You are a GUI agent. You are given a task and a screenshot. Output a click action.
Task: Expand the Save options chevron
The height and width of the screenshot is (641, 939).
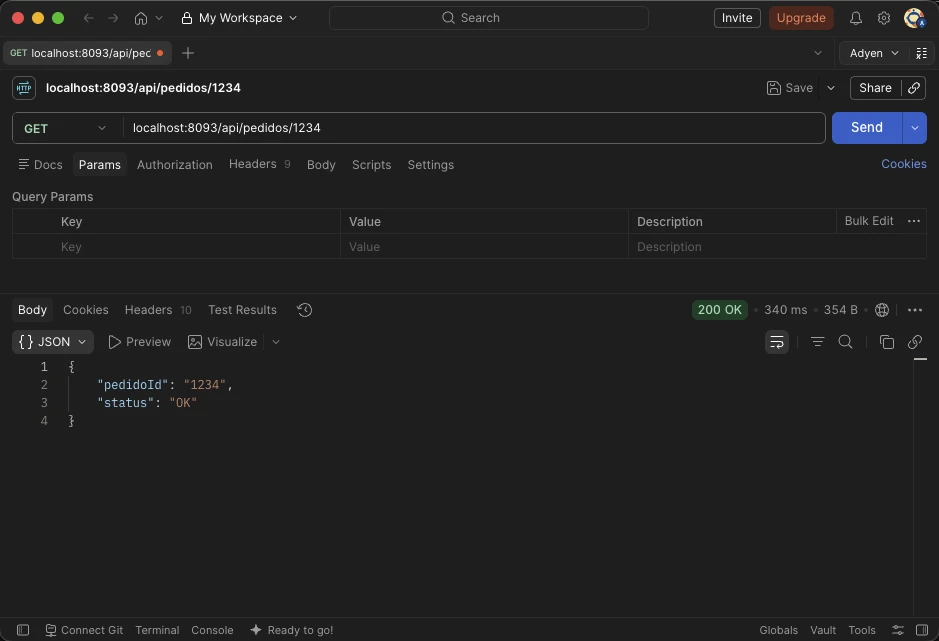831,88
